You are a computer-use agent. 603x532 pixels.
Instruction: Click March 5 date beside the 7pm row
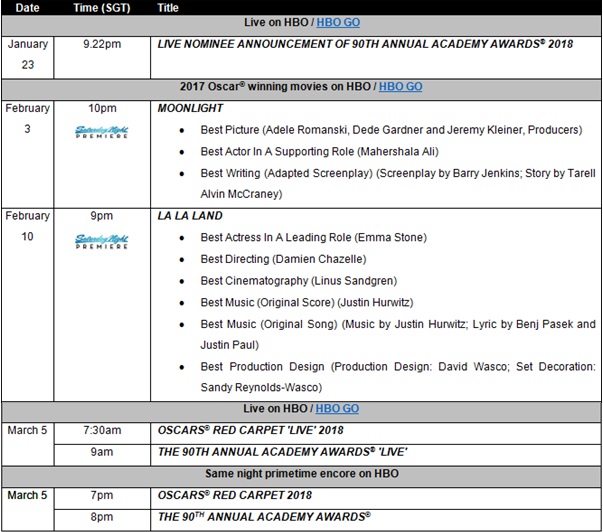[27, 495]
